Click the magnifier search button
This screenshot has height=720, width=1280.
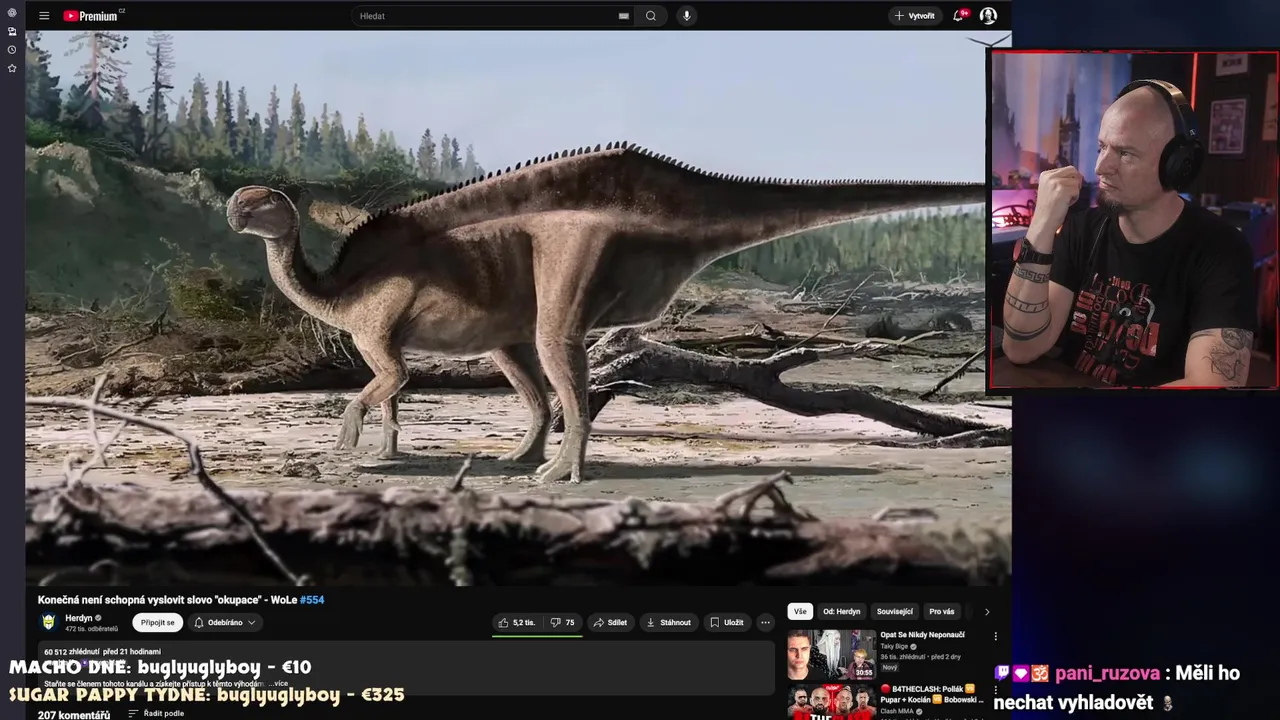pos(651,16)
